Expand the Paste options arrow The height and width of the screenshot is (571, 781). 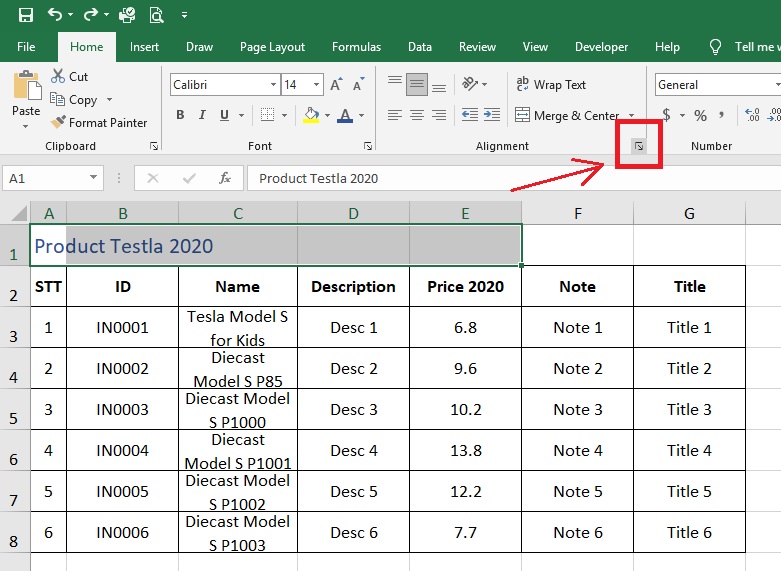tap(25, 127)
